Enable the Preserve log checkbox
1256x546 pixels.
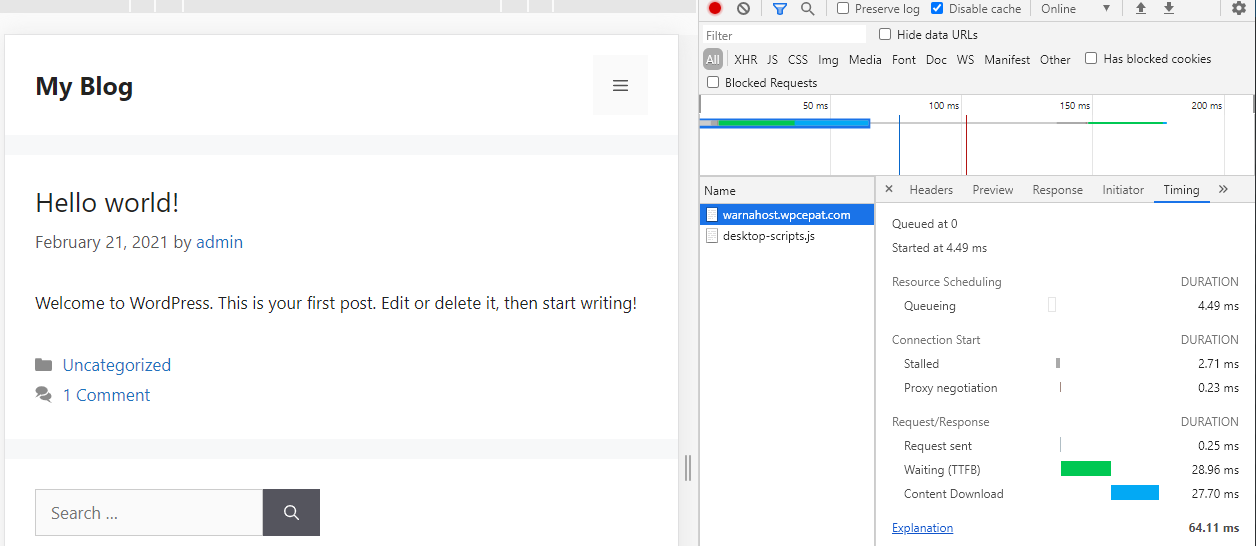pos(843,8)
